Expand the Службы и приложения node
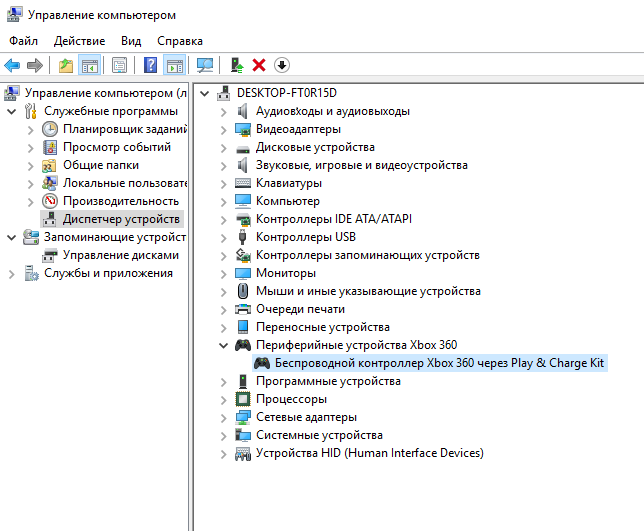This screenshot has width=644, height=531. (x=12, y=274)
